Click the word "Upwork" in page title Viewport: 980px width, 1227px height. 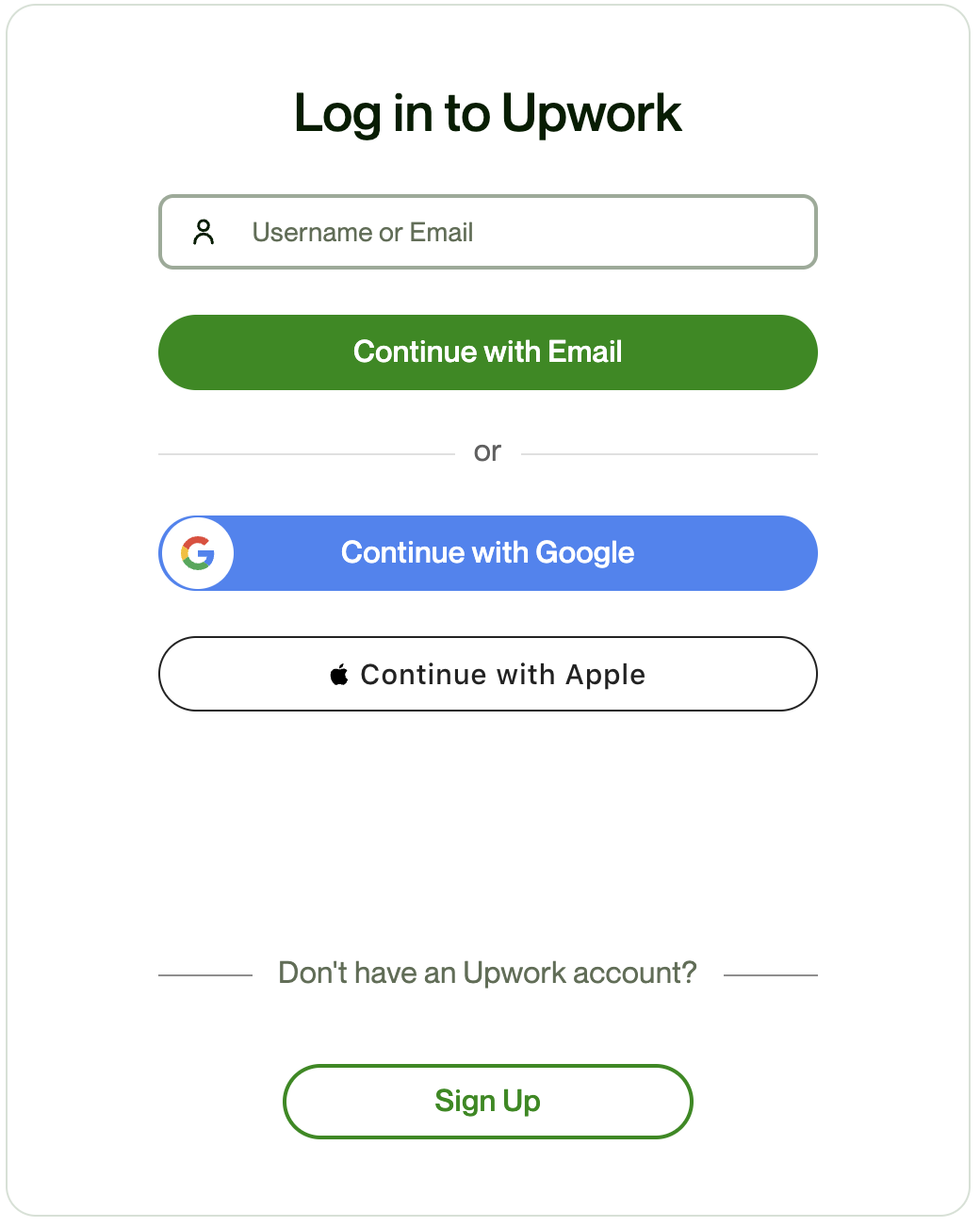pyautogui.click(x=591, y=113)
